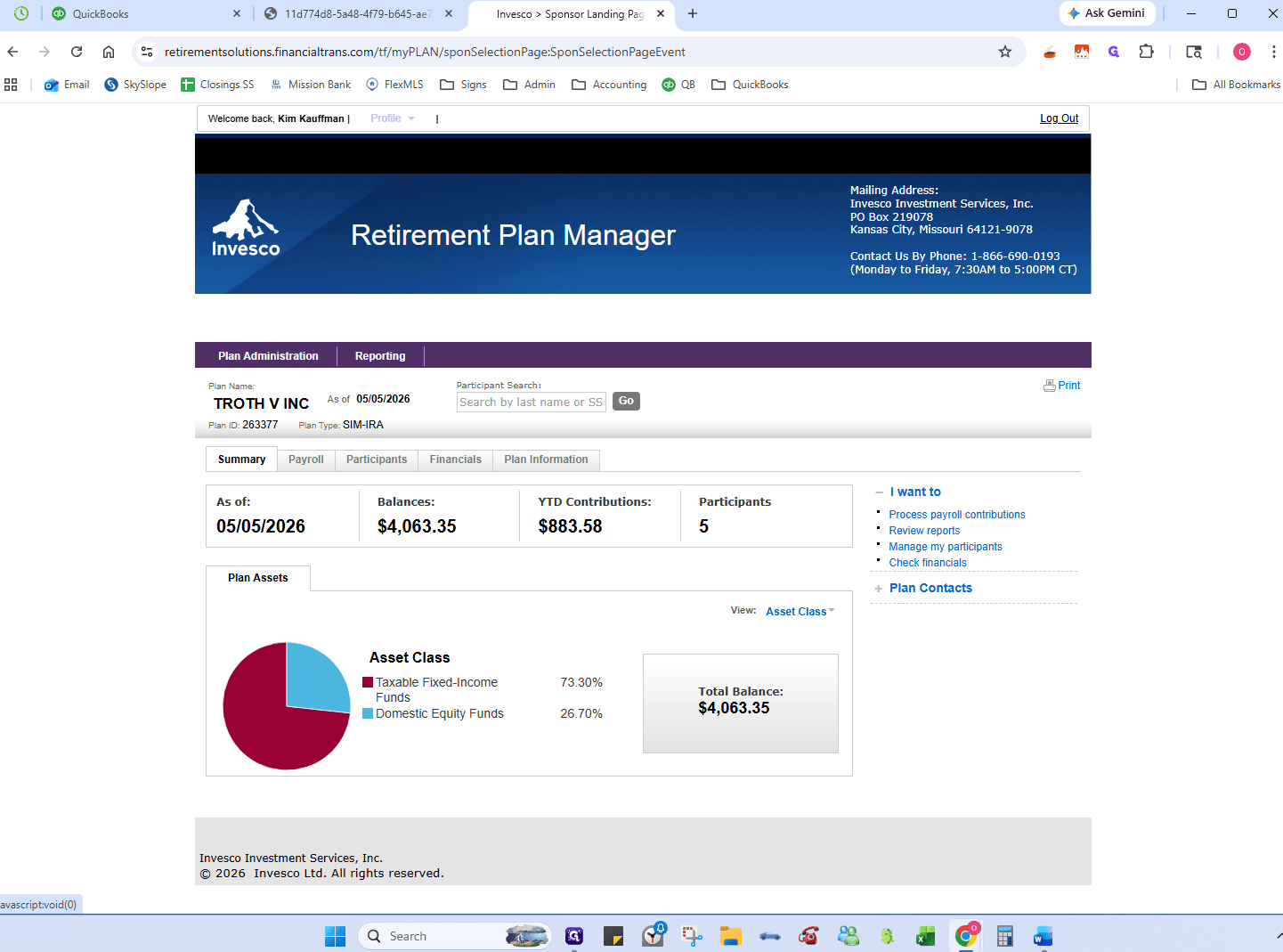
Task: Open the Accounting bookmark folder
Action: coord(609,85)
